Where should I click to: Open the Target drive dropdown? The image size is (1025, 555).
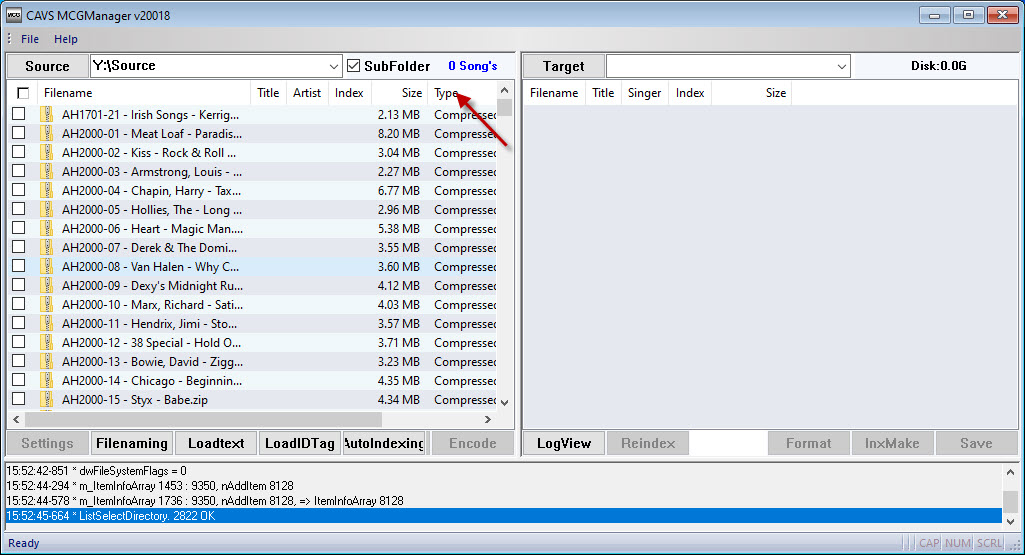(x=841, y=66)
